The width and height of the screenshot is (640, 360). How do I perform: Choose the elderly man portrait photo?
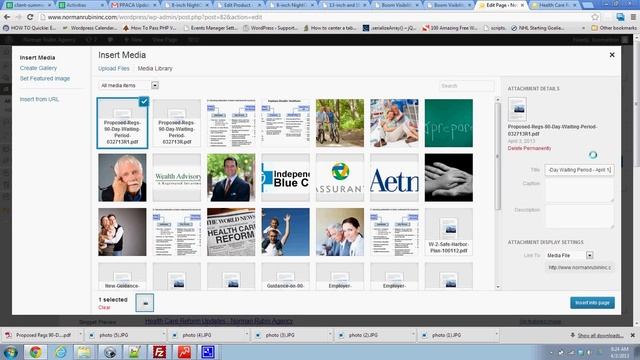click(x=122, y=178)
